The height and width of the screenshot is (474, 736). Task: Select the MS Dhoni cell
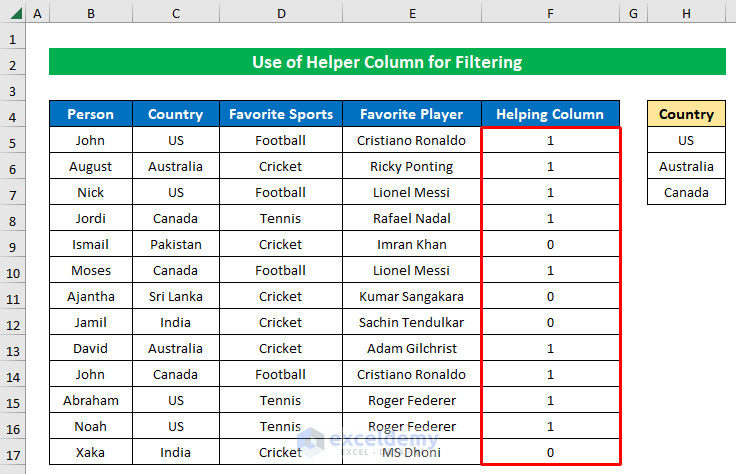(x=412, y=452)
